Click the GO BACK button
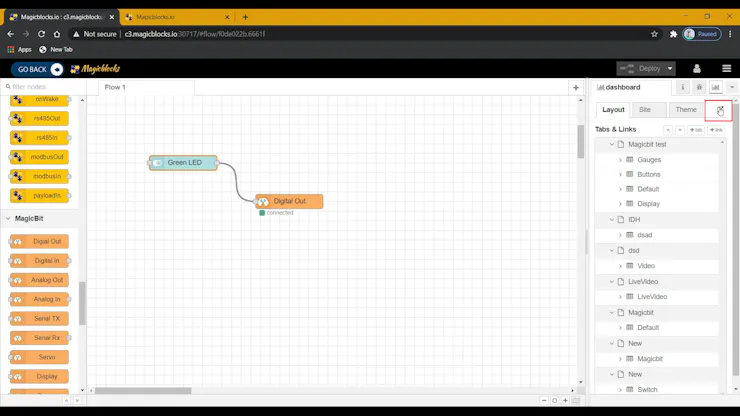740x416 pixels. (x=38, y=69)
